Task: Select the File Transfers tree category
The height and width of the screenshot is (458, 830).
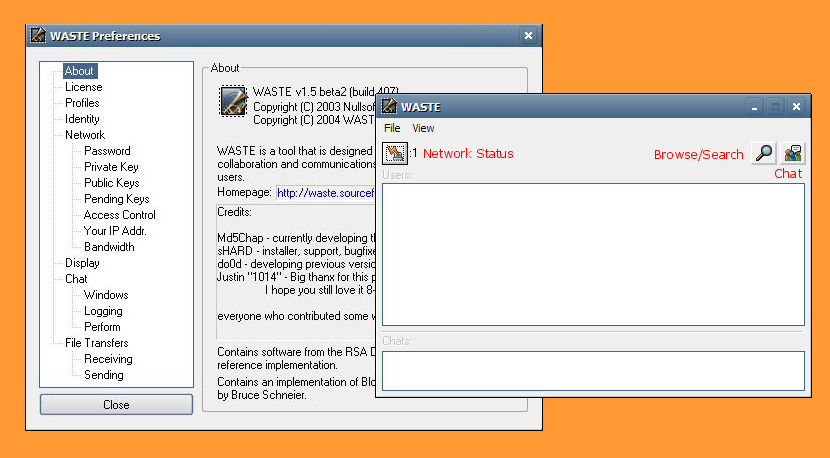Action: (x=97, y=343)
